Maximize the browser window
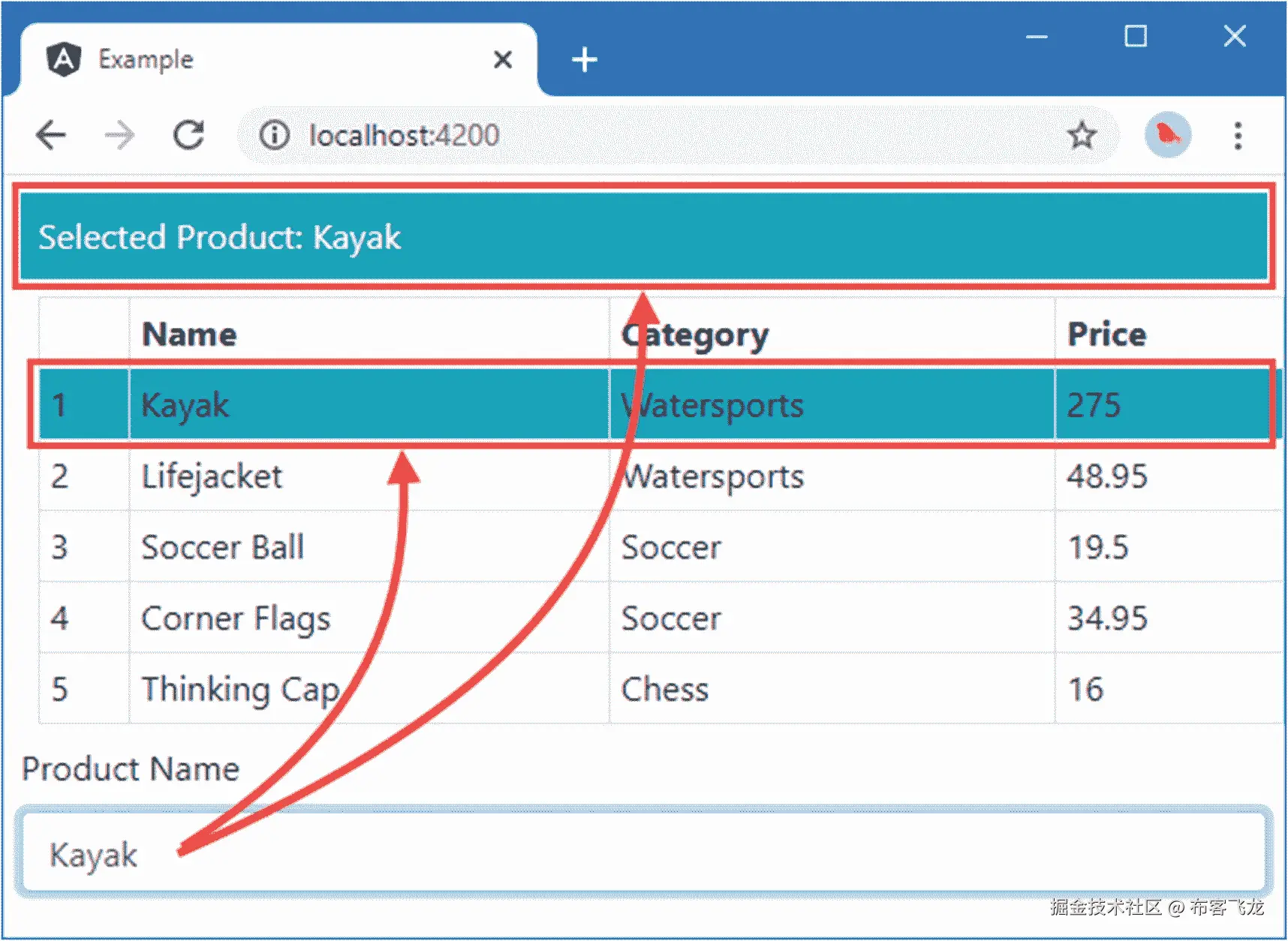Screen dimensions: 1288x941 [1135, 36]
